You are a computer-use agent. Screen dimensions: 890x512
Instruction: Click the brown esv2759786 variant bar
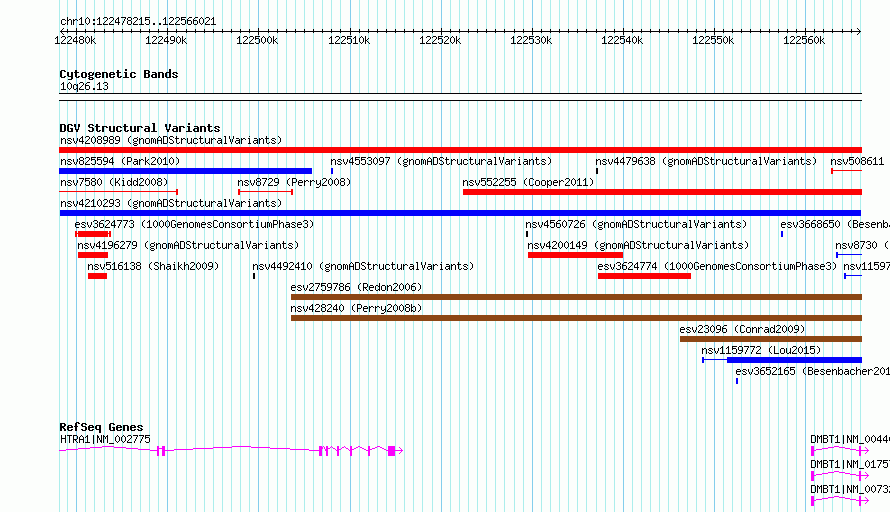[x=576, y=297]
